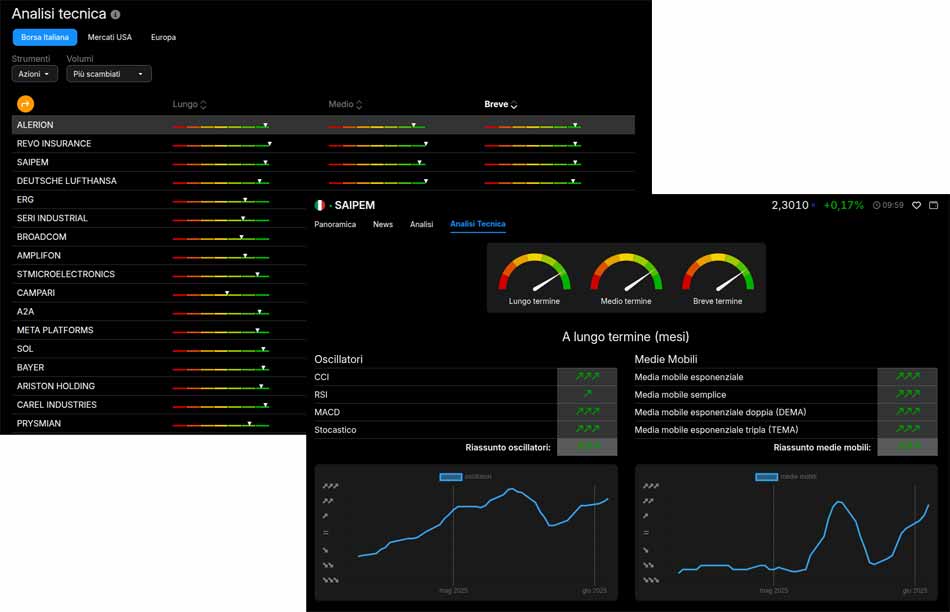Click the CAMPARI row name
Image resolution: width=950 pixels, height=612 pixels.
click(36, 293)
